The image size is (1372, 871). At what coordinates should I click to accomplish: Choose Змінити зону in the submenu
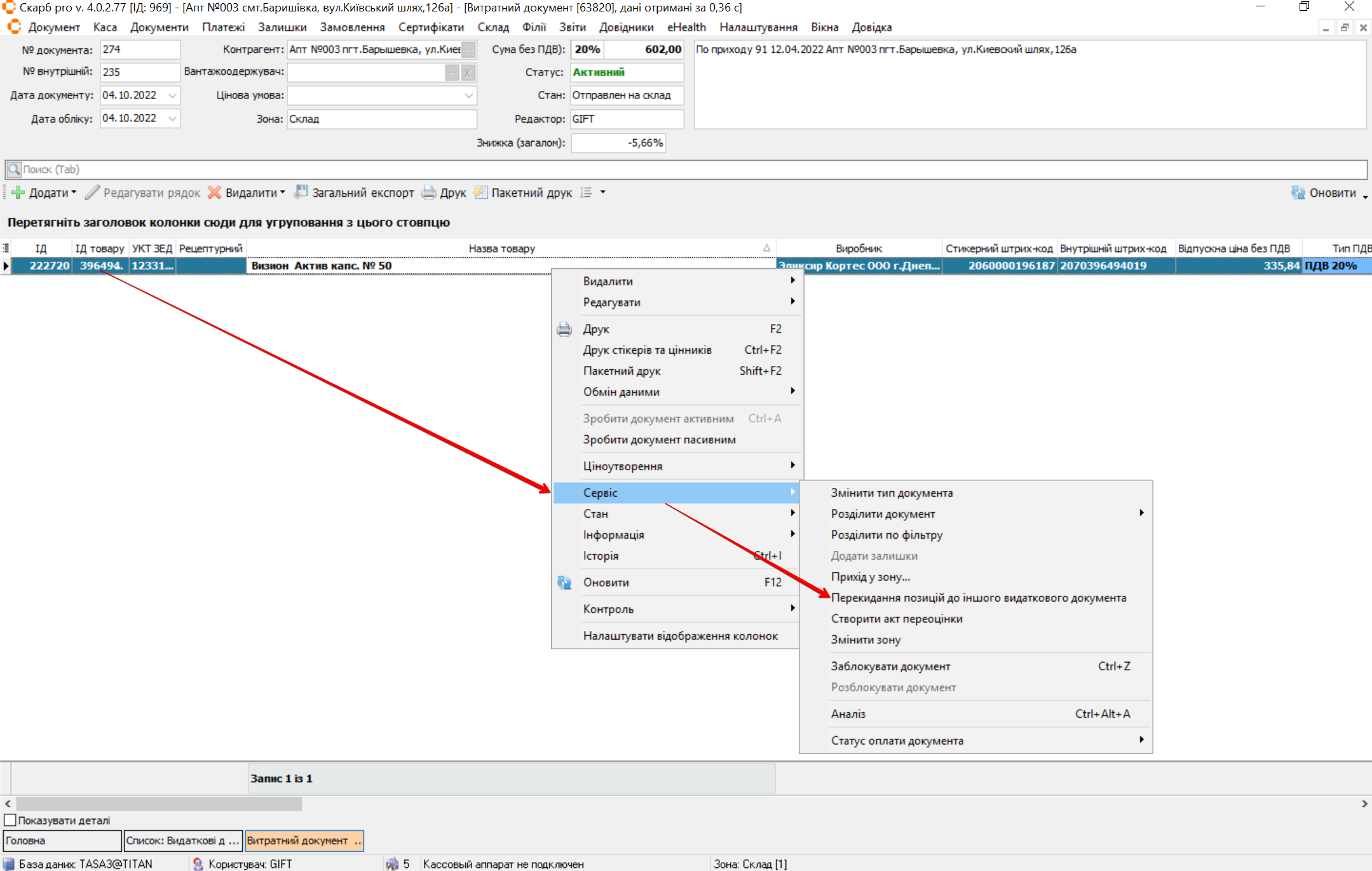[866, 640]
